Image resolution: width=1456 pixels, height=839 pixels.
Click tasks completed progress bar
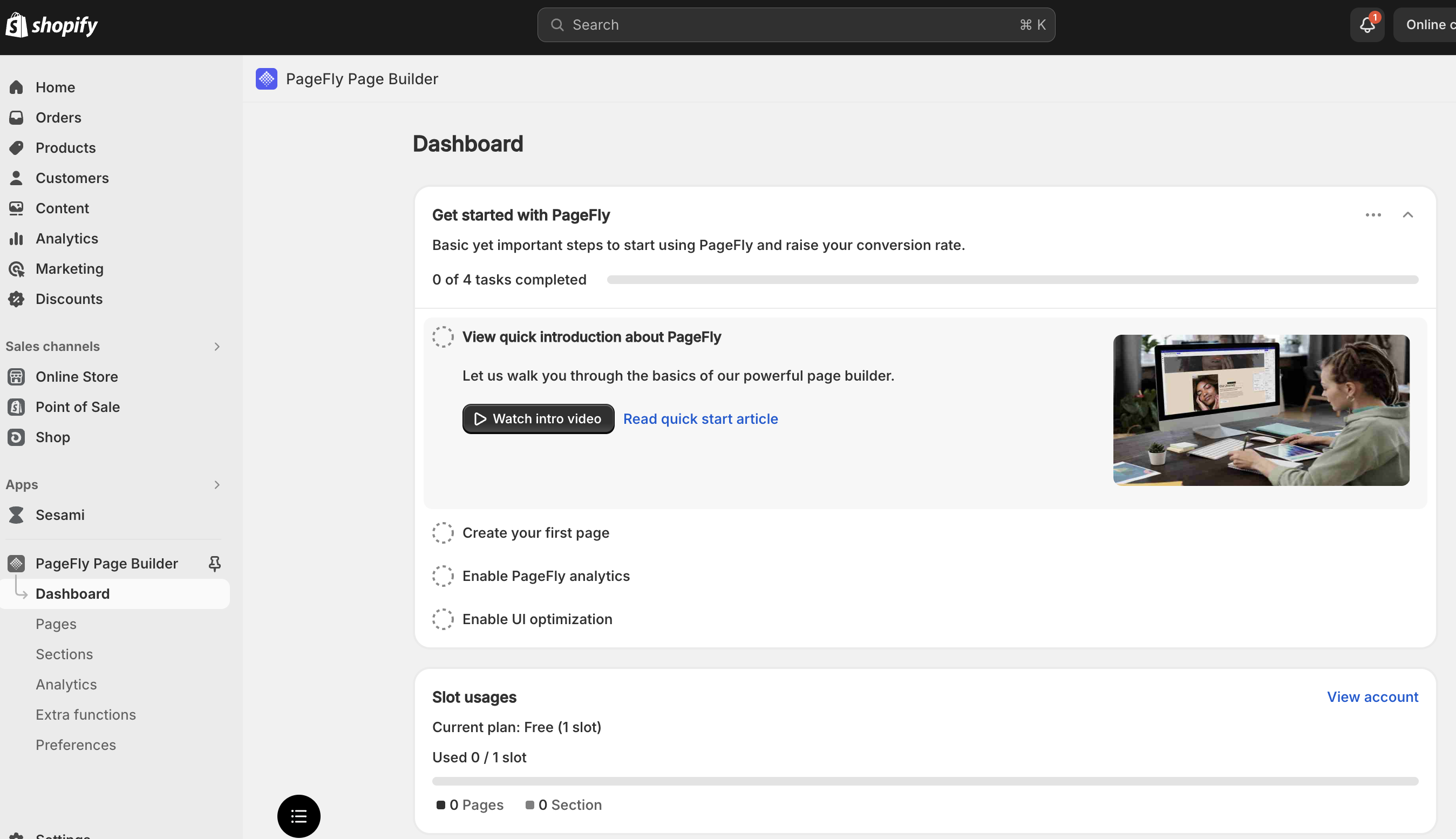click(x=1012, y=280)
